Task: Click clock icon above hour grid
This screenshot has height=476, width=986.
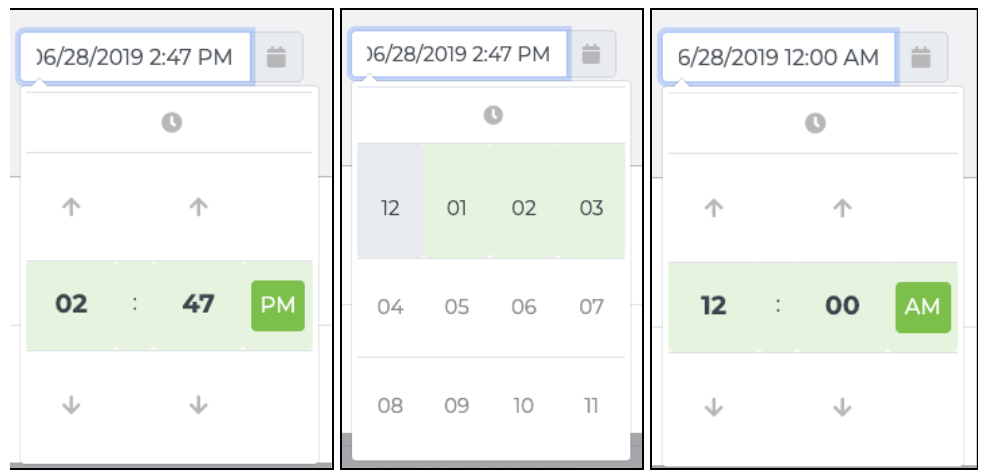Action: [x=493, y=115]
